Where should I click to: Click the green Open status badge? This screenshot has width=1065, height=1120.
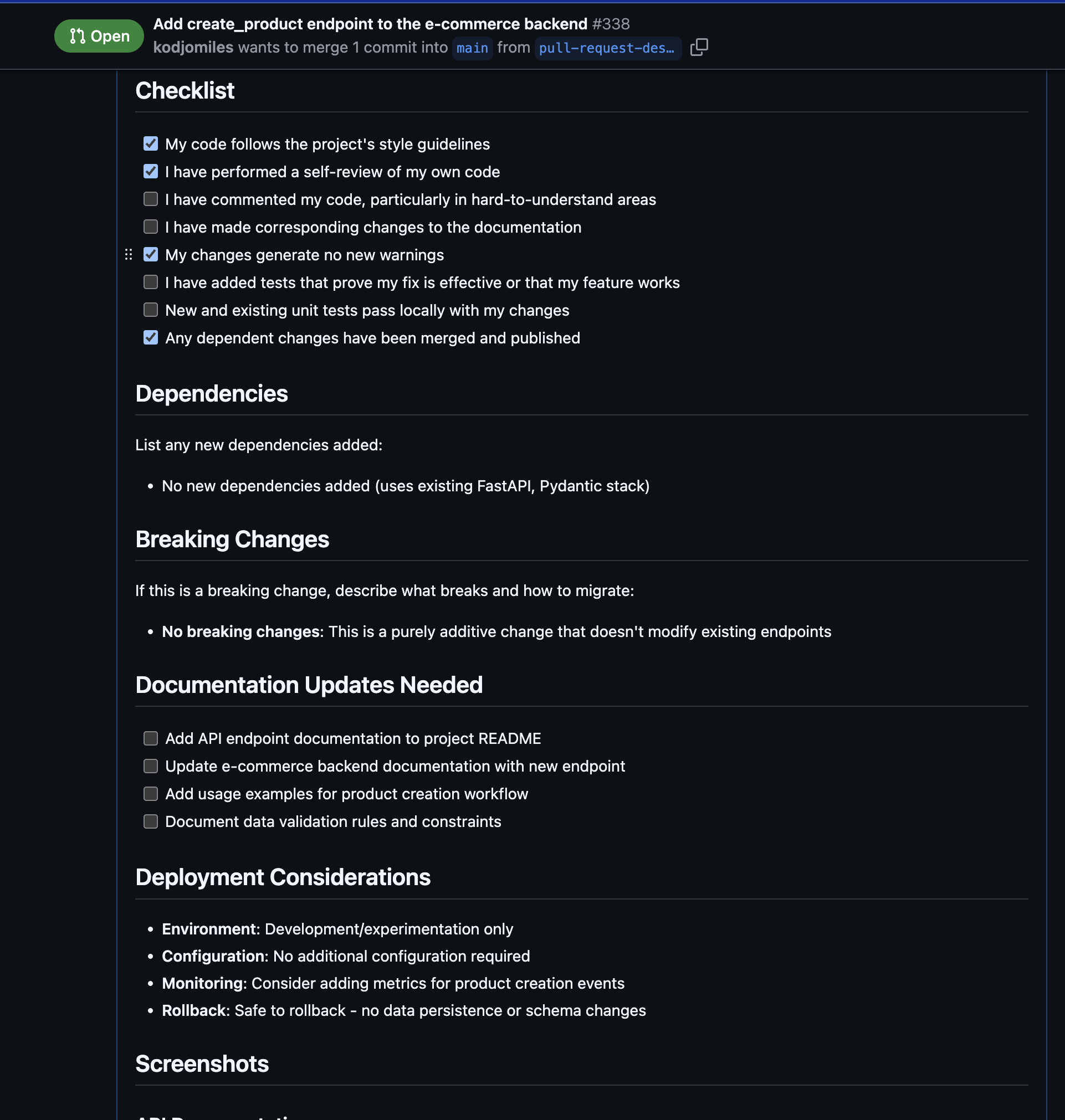pyautogui.click(x=99, y=37)
